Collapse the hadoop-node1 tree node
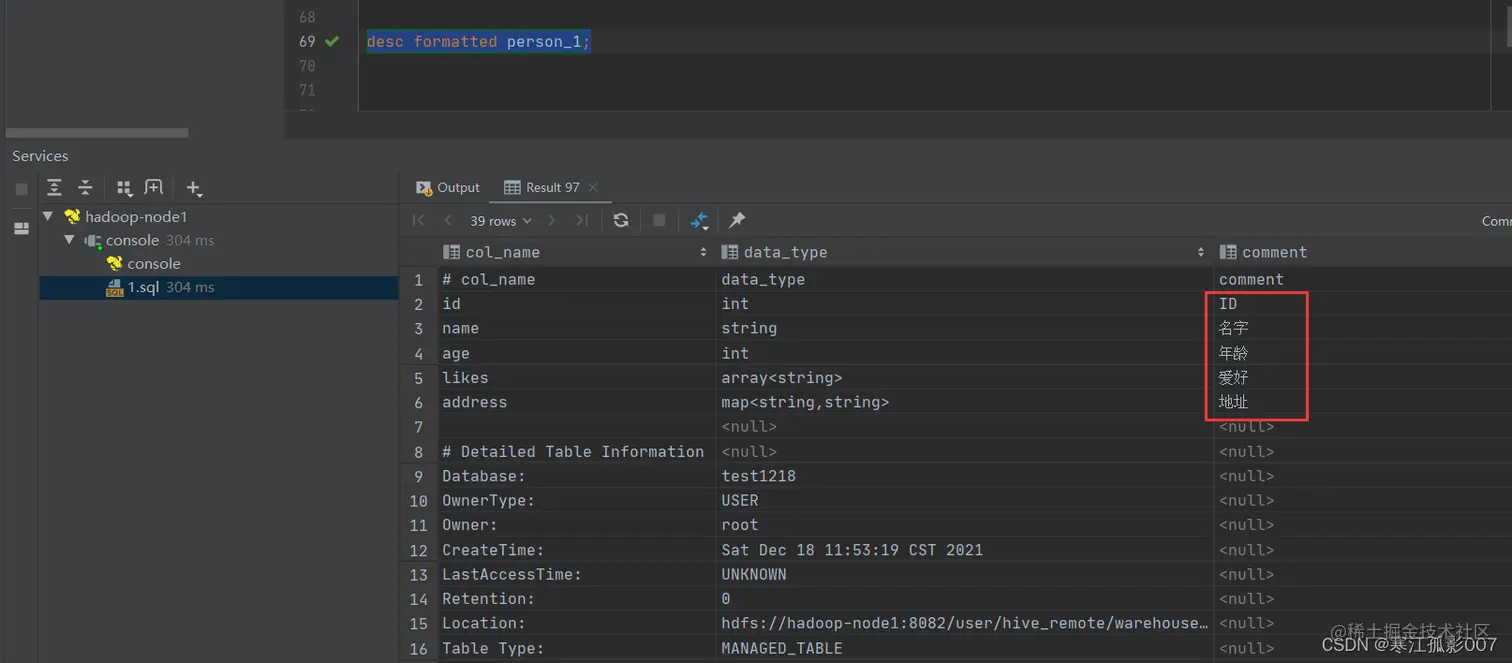Screen dimensions: 1512x663 [47, 216]
